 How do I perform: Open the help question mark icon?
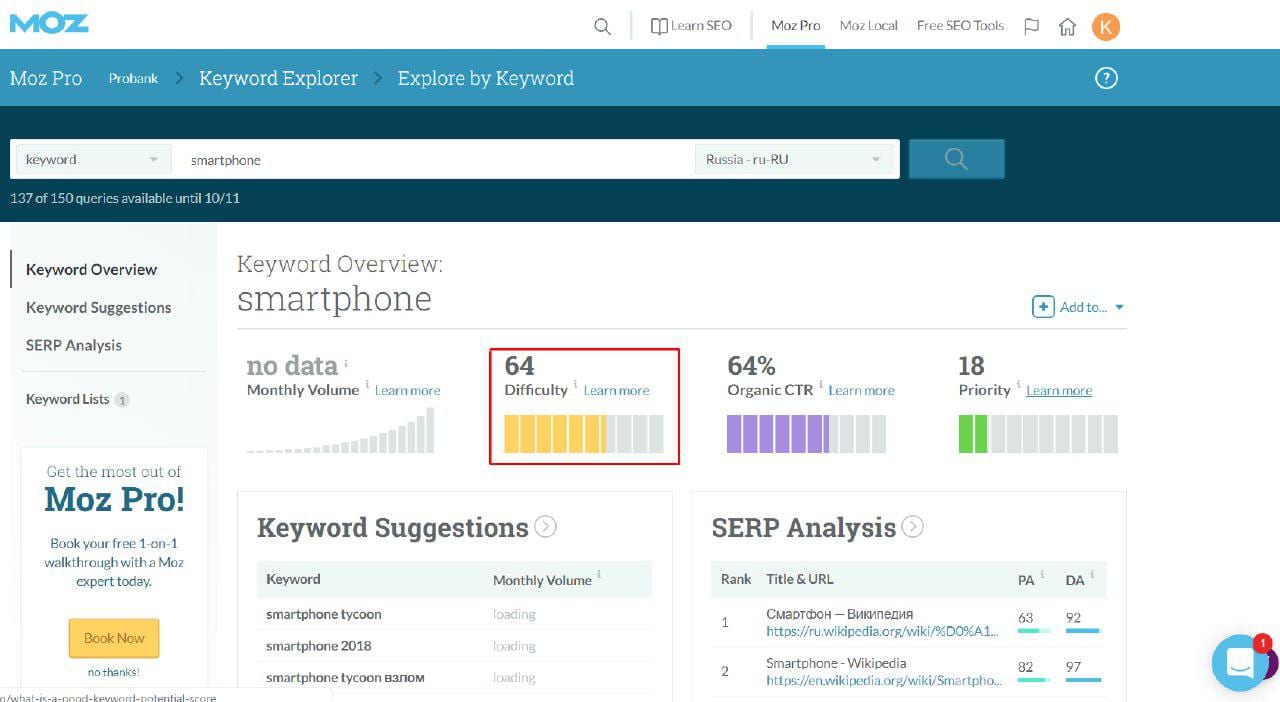[x=1106, y=78]
